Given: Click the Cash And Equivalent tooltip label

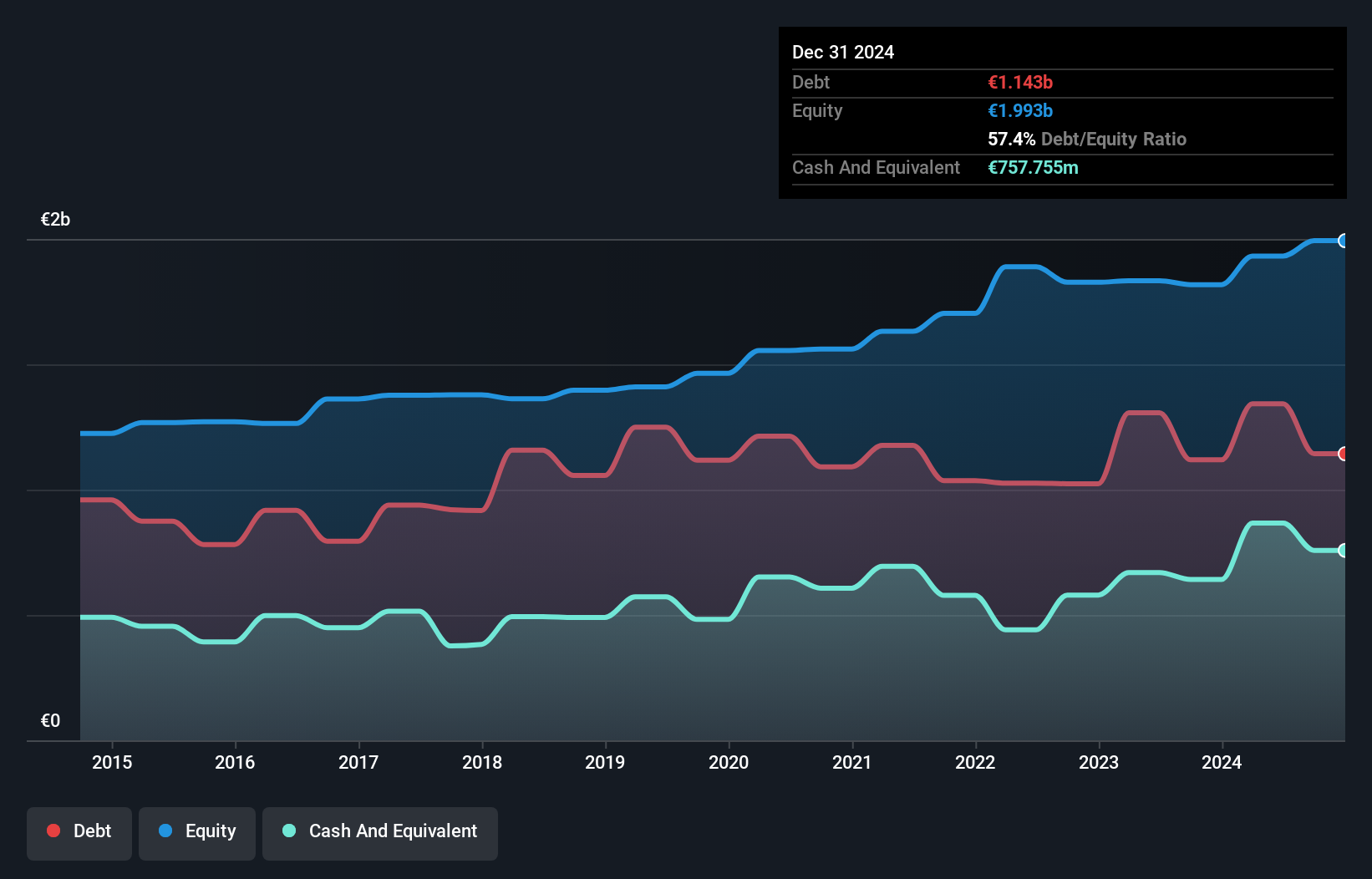Looking at the screenshot, I should tap(876, 167).
